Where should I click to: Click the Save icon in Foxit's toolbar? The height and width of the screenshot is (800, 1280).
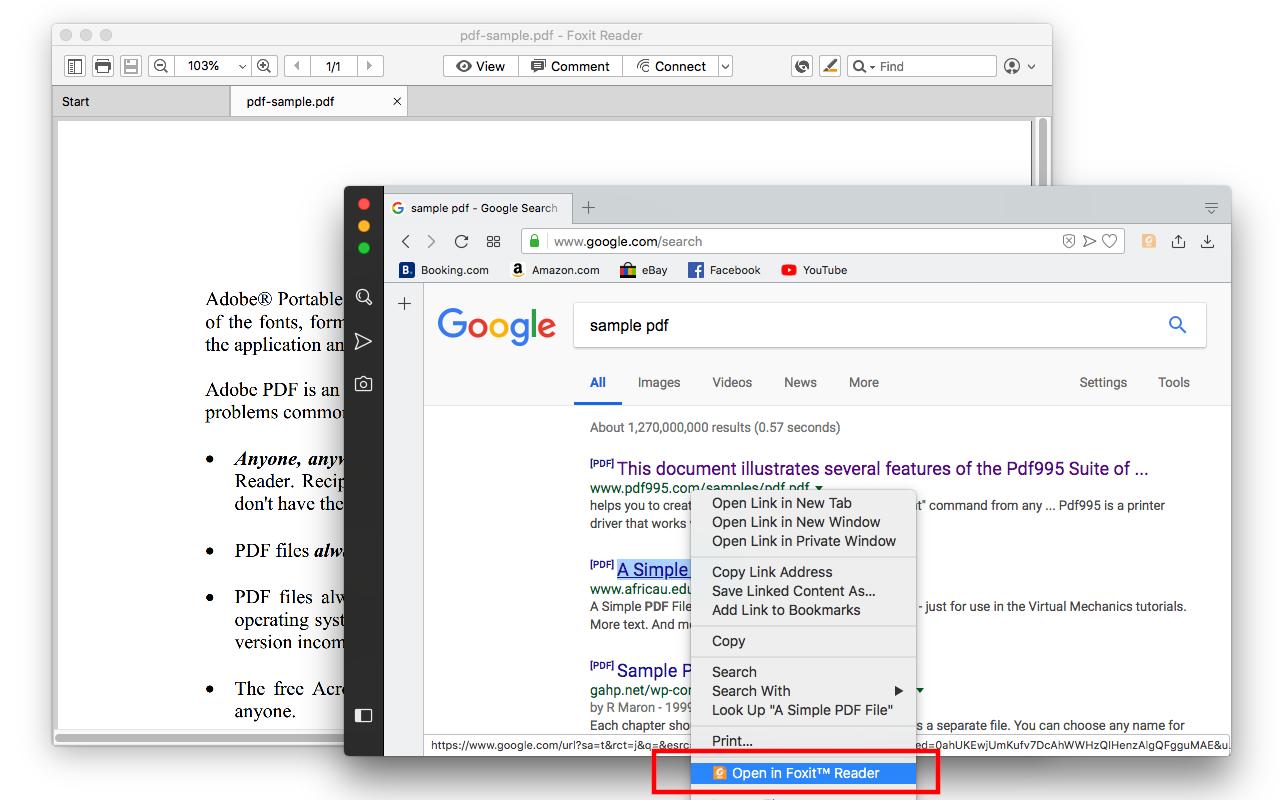(x=131, y=66)
